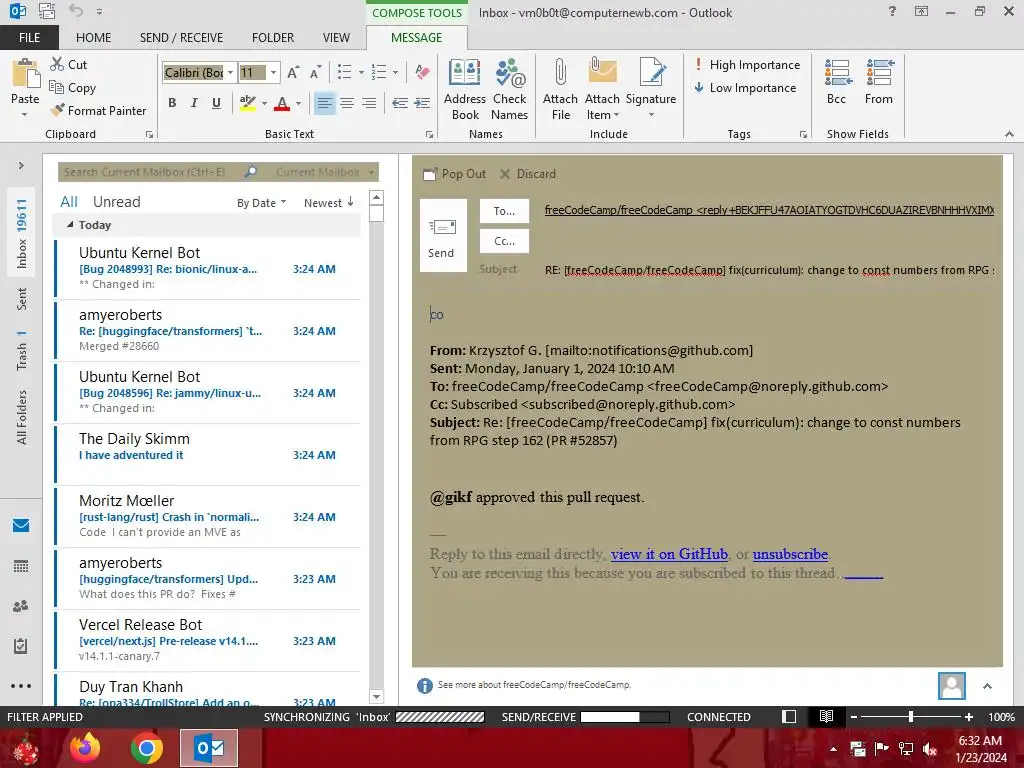Toggle italic formatting
The image size is (1024, 768).
coord(194,103)
